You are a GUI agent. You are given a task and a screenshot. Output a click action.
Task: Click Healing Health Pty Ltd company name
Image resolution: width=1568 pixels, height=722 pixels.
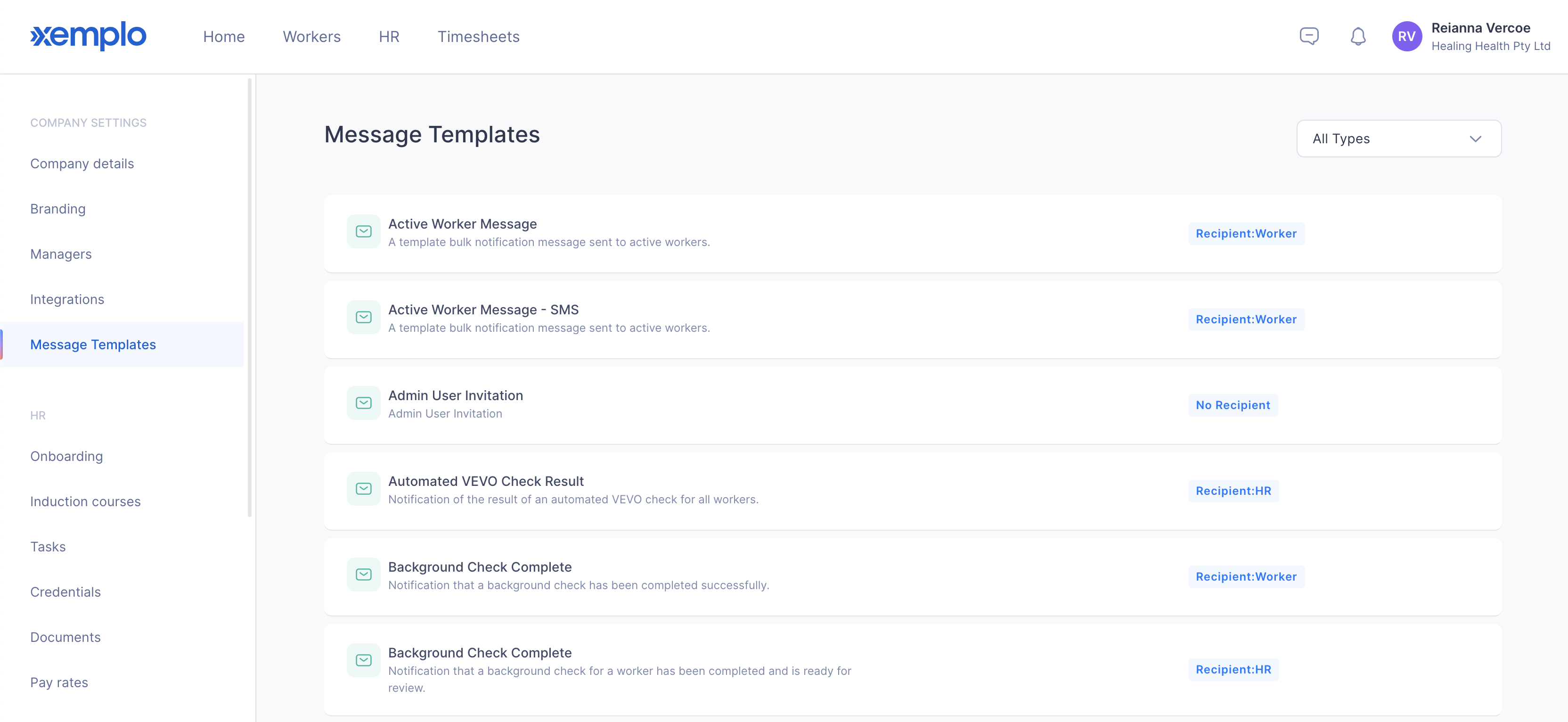click(x=1490, y=46)
